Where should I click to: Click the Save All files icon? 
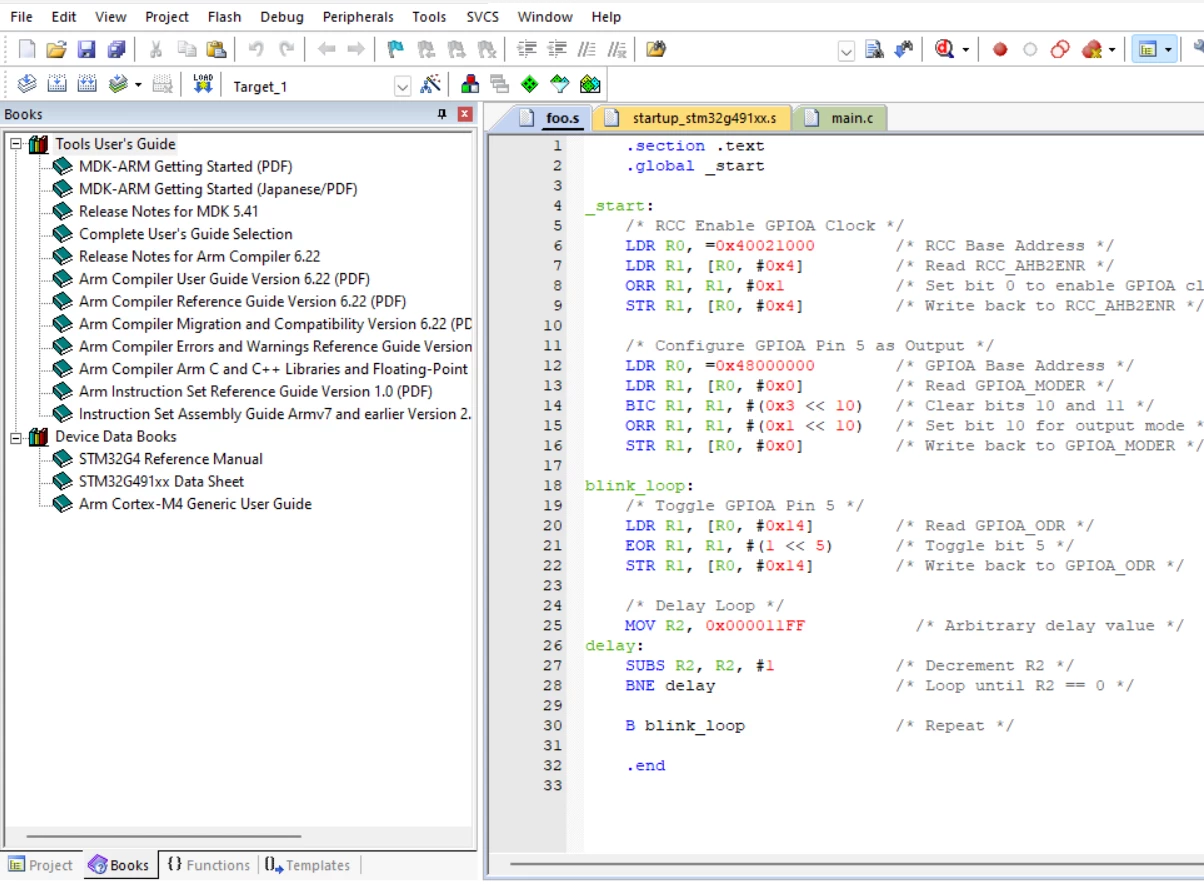pyautogui.click(x=117, y=49)
